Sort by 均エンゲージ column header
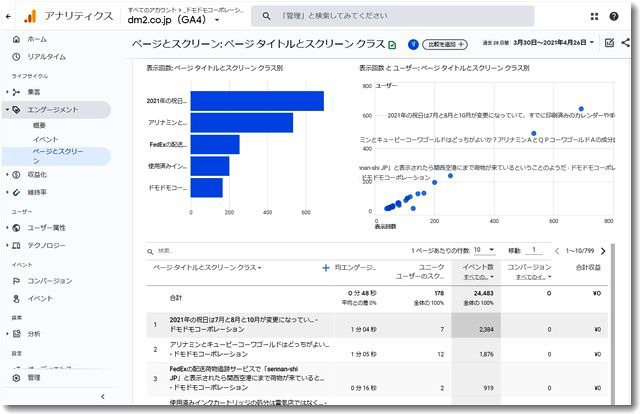Image resolution: width=640 pixels, height=414 pixels. (x=355, y=268)
